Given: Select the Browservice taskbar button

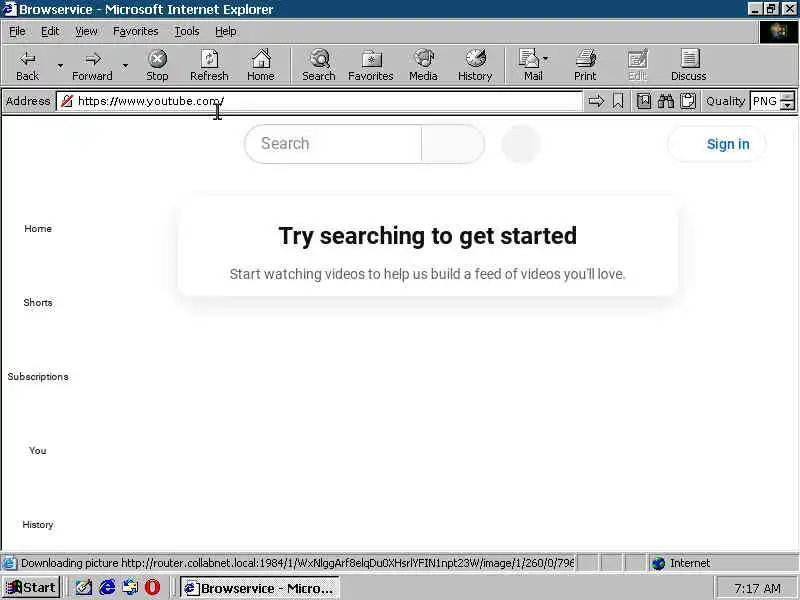Looking at the screenshot, I should coord(260,588).
